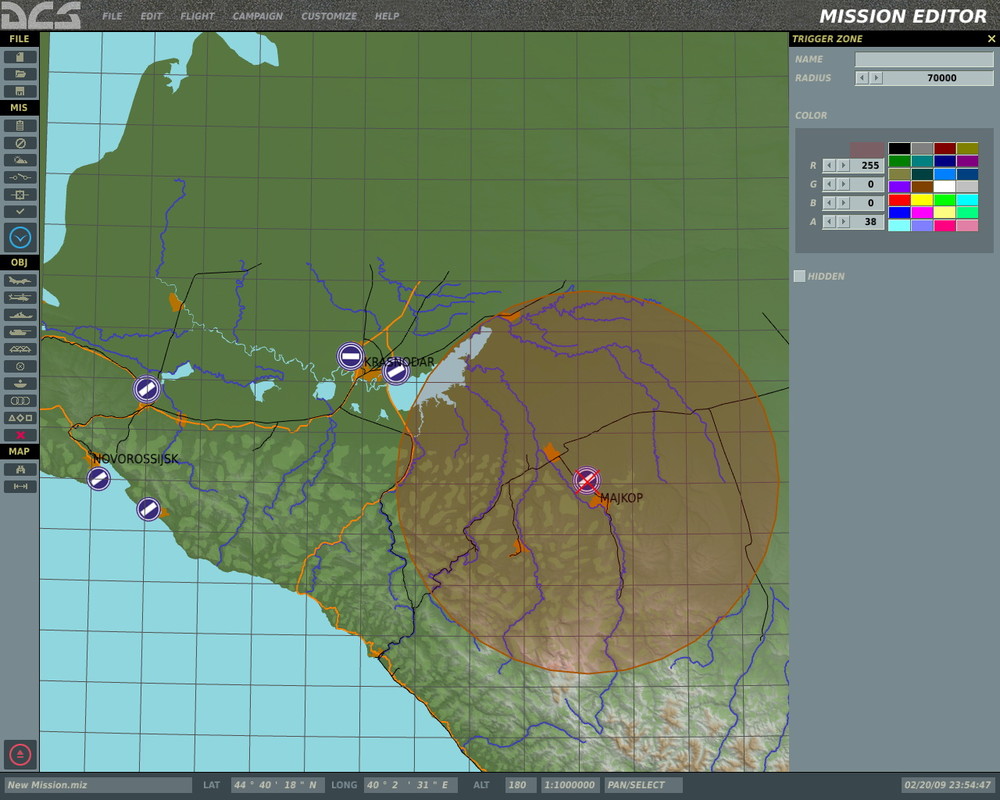Click the trigger zone Name input field
The height and width of the screenshot is (800, 1000).
[923, 59]
